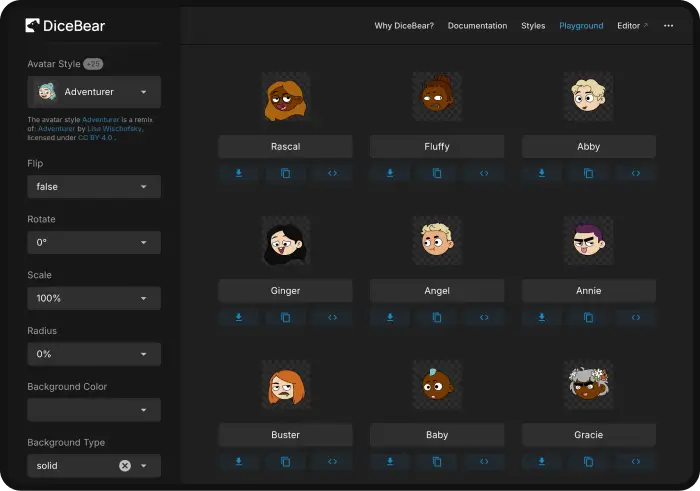This screenshot has height=491, width=700.
Task: Copy the Ginger avatar
Action: point(285,317)
